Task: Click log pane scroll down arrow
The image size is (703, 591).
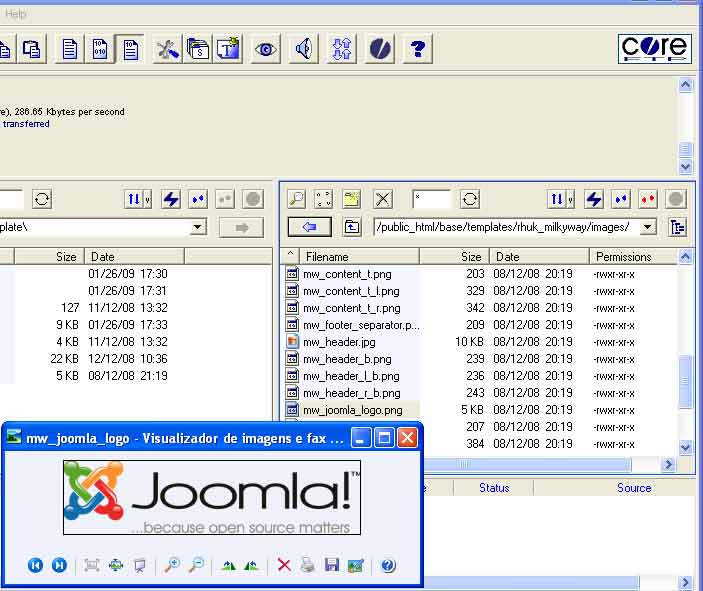Action: tap(685, 167)
